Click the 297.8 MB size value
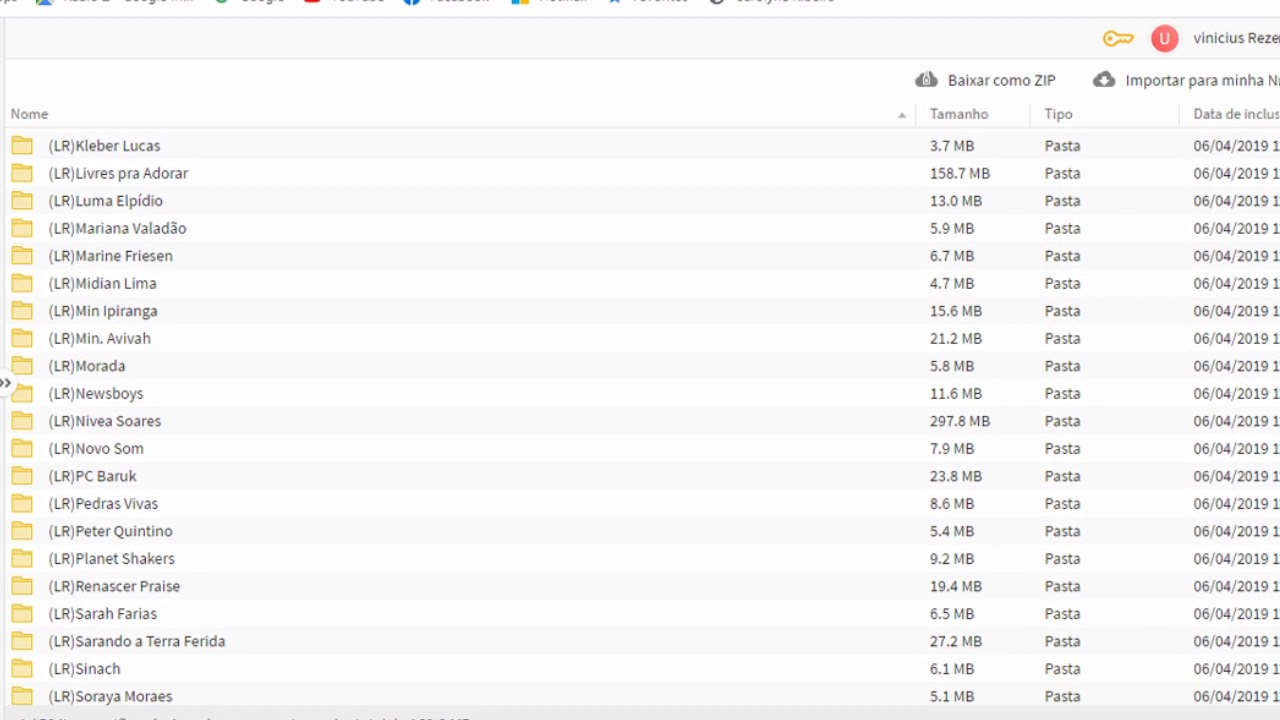Image resolution: width=1280 pixels, height=720 pixels. [x=960, y=421]
